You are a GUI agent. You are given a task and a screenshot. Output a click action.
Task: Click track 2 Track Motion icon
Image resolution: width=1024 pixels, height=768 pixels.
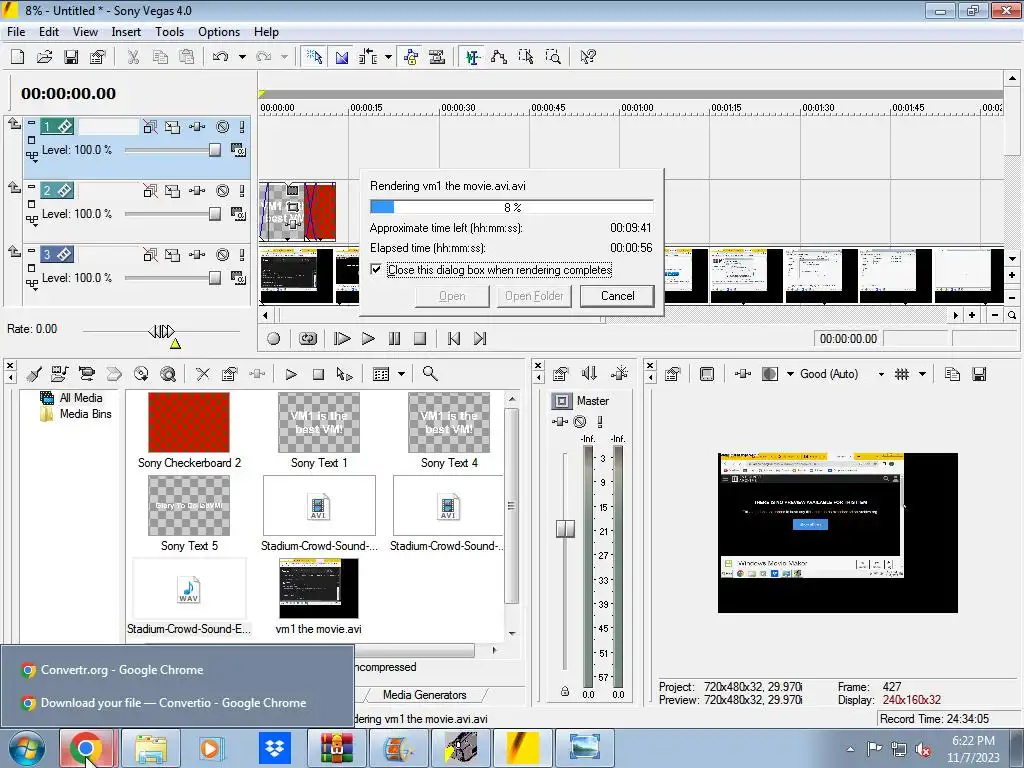pos(172,191)
